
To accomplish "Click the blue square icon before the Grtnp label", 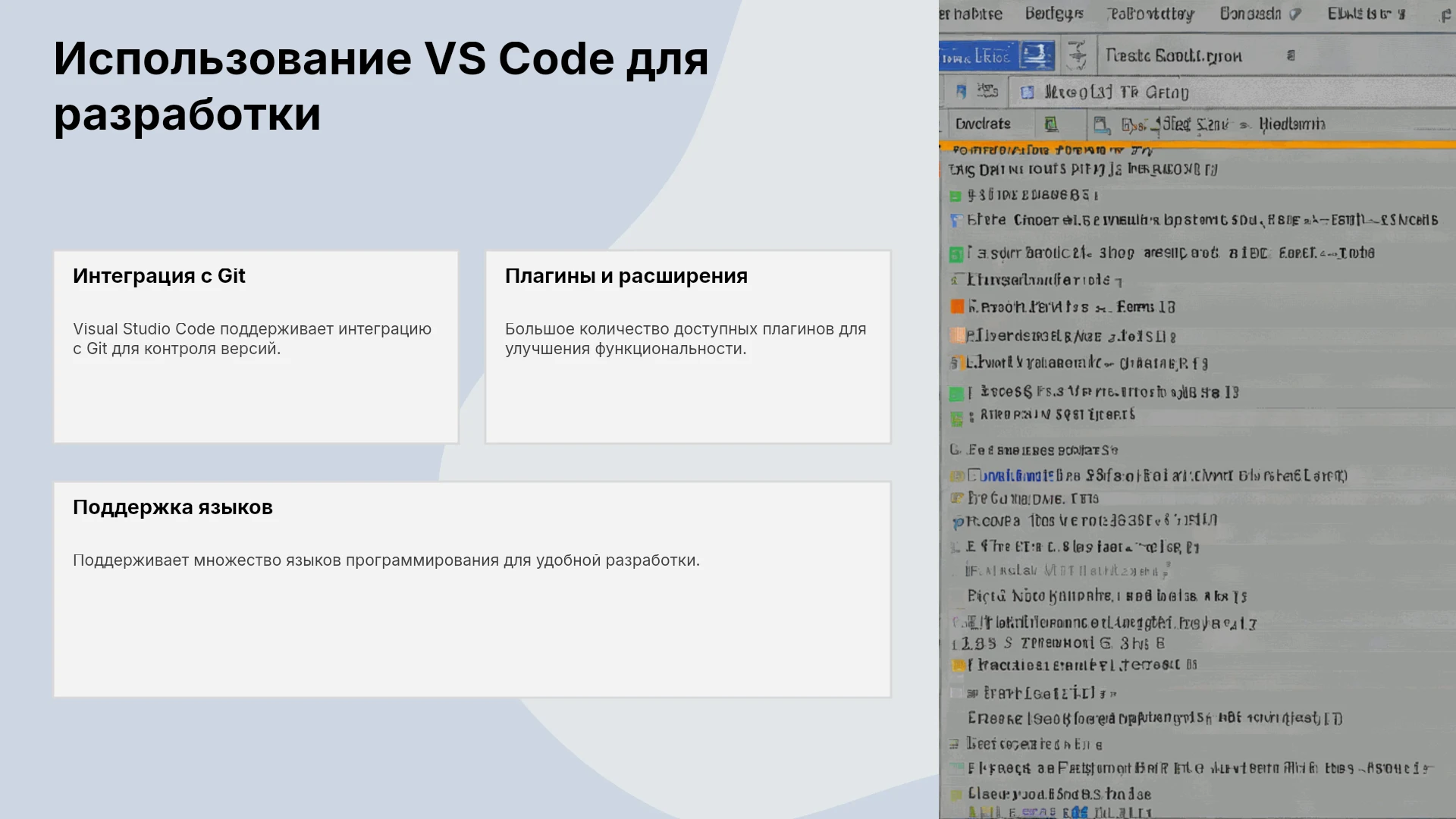I will [x=1027, y=93].
